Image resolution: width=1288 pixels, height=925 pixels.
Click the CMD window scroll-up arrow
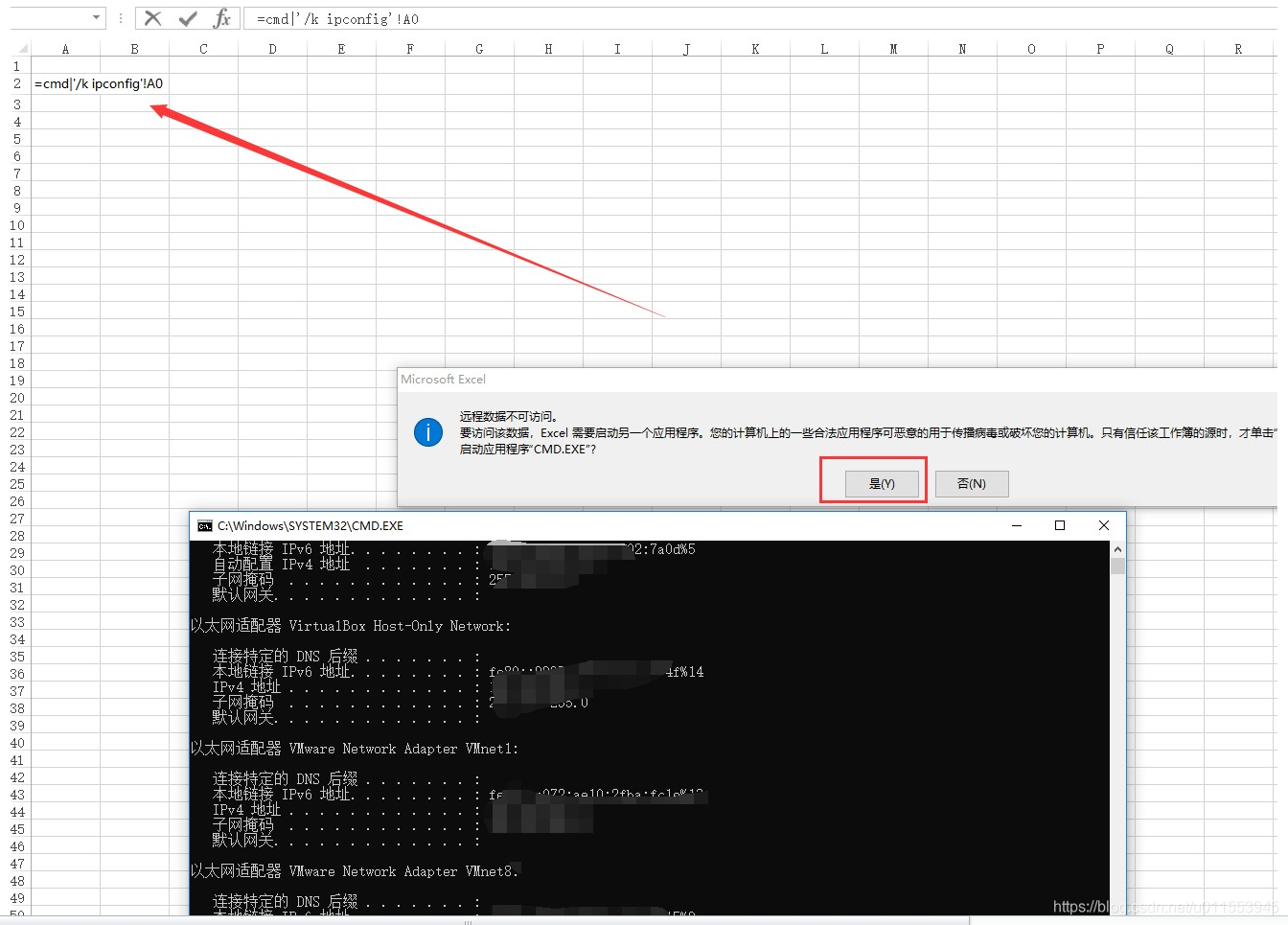(1117, 549)
